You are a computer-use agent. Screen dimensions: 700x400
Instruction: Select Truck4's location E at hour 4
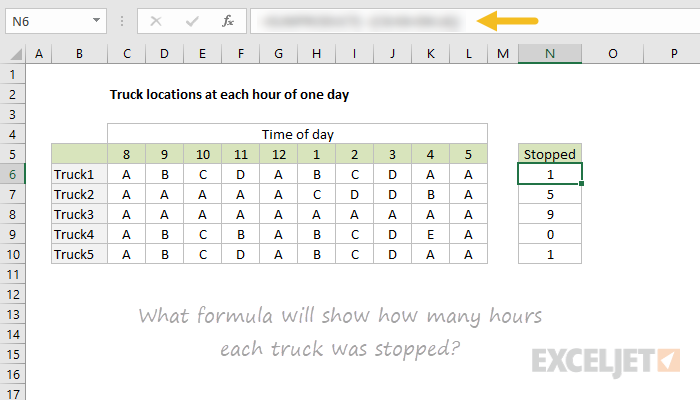pyautogui.click(x=430, y=234)
